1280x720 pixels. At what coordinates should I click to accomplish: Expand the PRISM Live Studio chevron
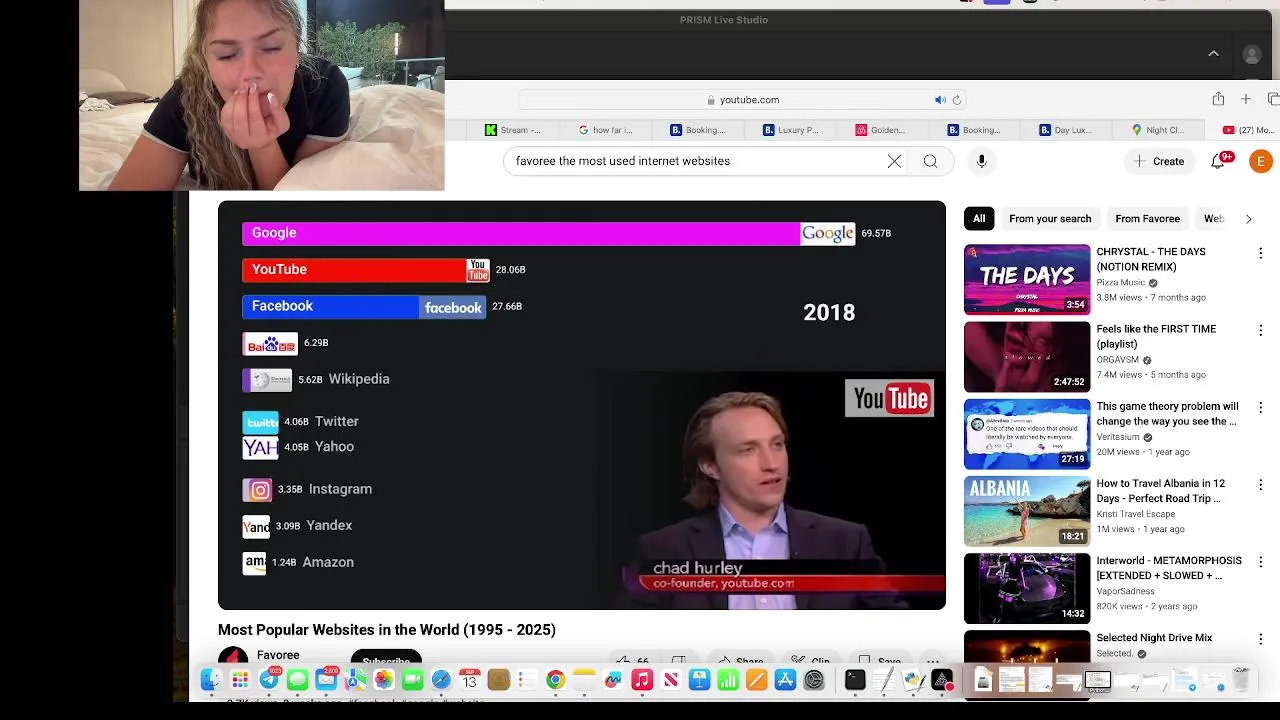(x=1213, y=54)
